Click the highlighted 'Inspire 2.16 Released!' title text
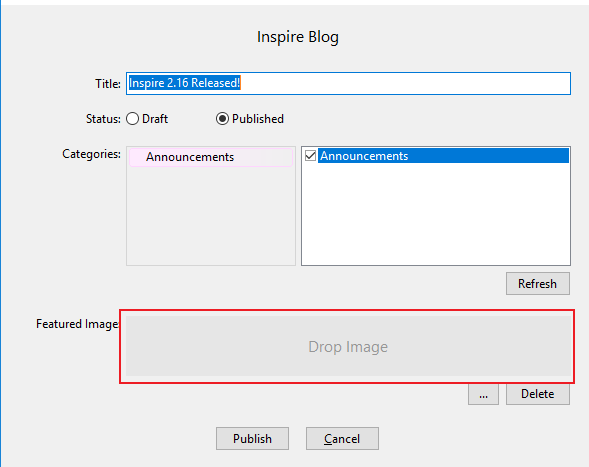 184,83
